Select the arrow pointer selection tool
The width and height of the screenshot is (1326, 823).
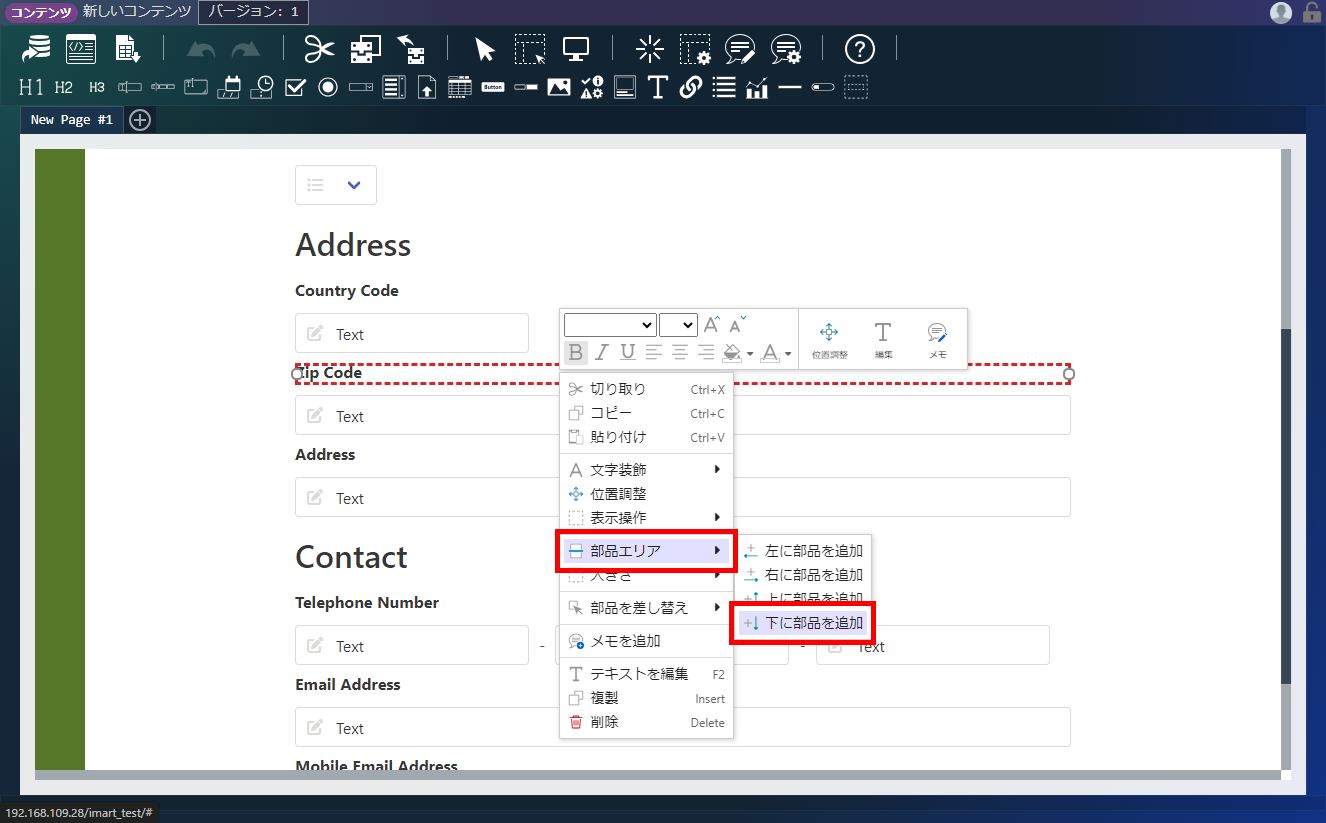(485, 48)
